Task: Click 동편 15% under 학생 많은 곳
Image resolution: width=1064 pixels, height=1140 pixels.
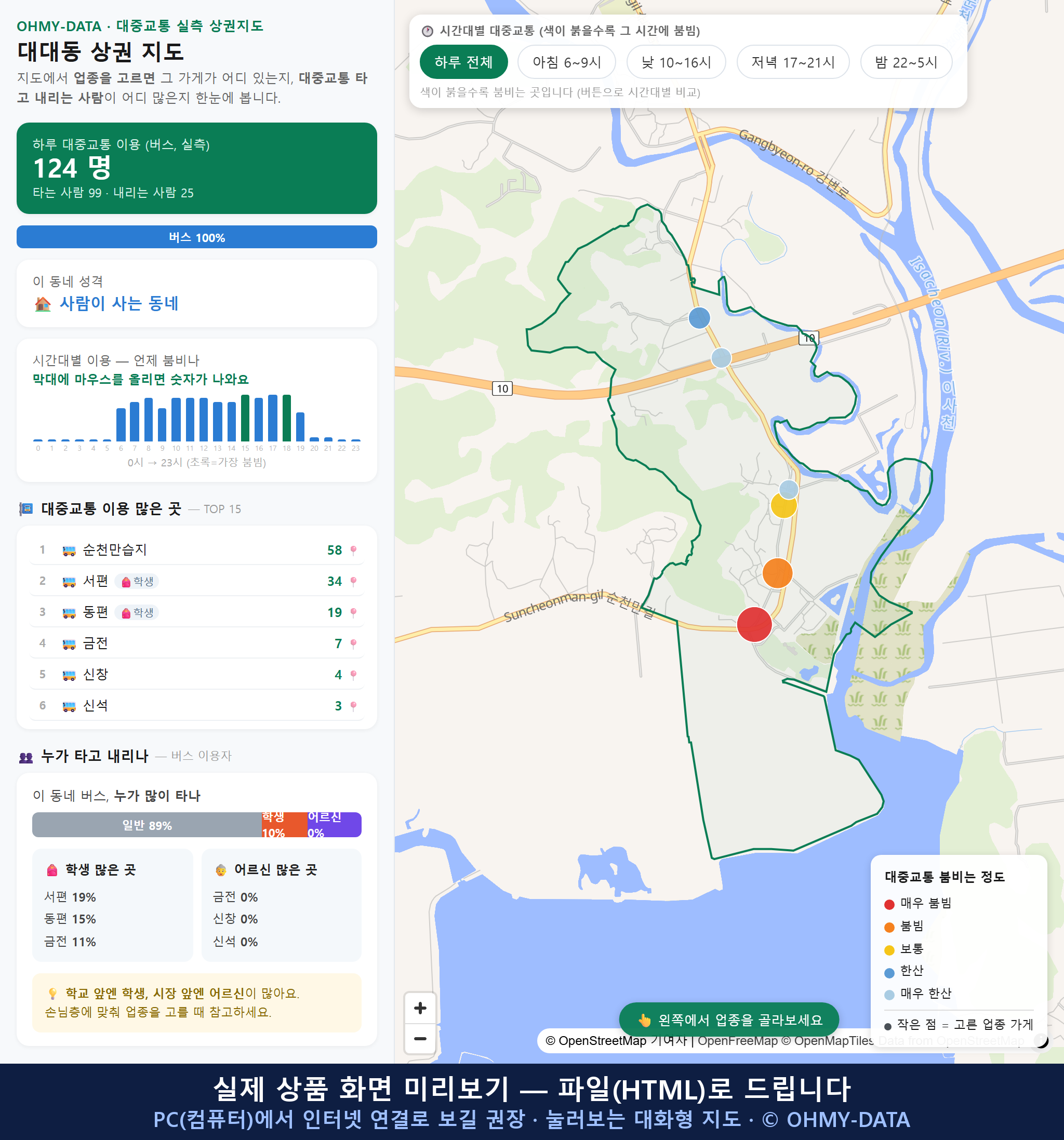Action: tap(70, 919)
